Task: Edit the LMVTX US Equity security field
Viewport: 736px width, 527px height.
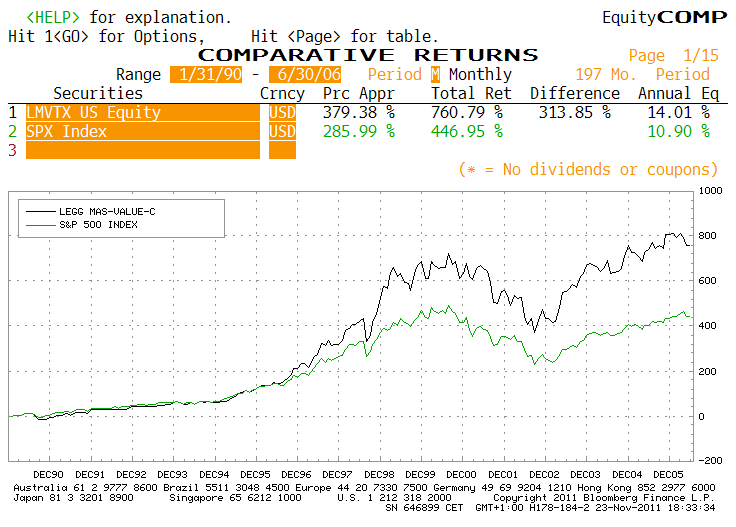Action: point(143,113)
